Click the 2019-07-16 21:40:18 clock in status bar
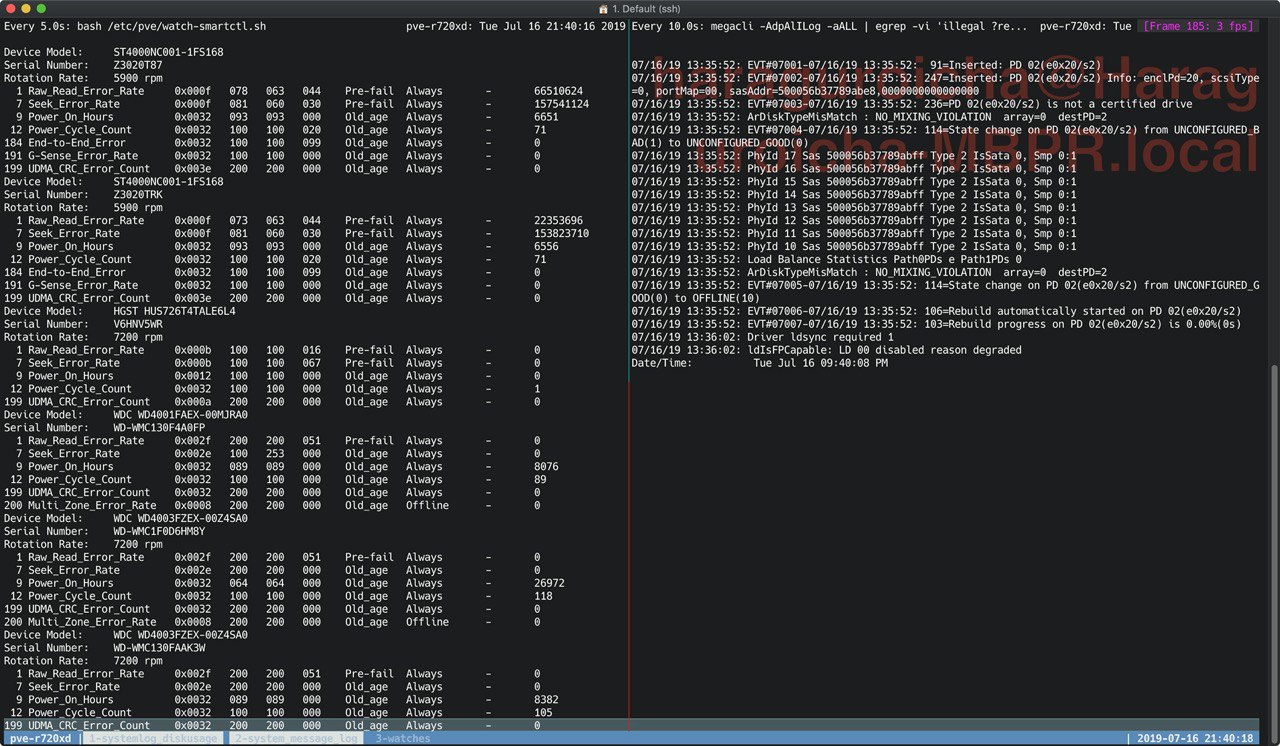 point(1195,739)
